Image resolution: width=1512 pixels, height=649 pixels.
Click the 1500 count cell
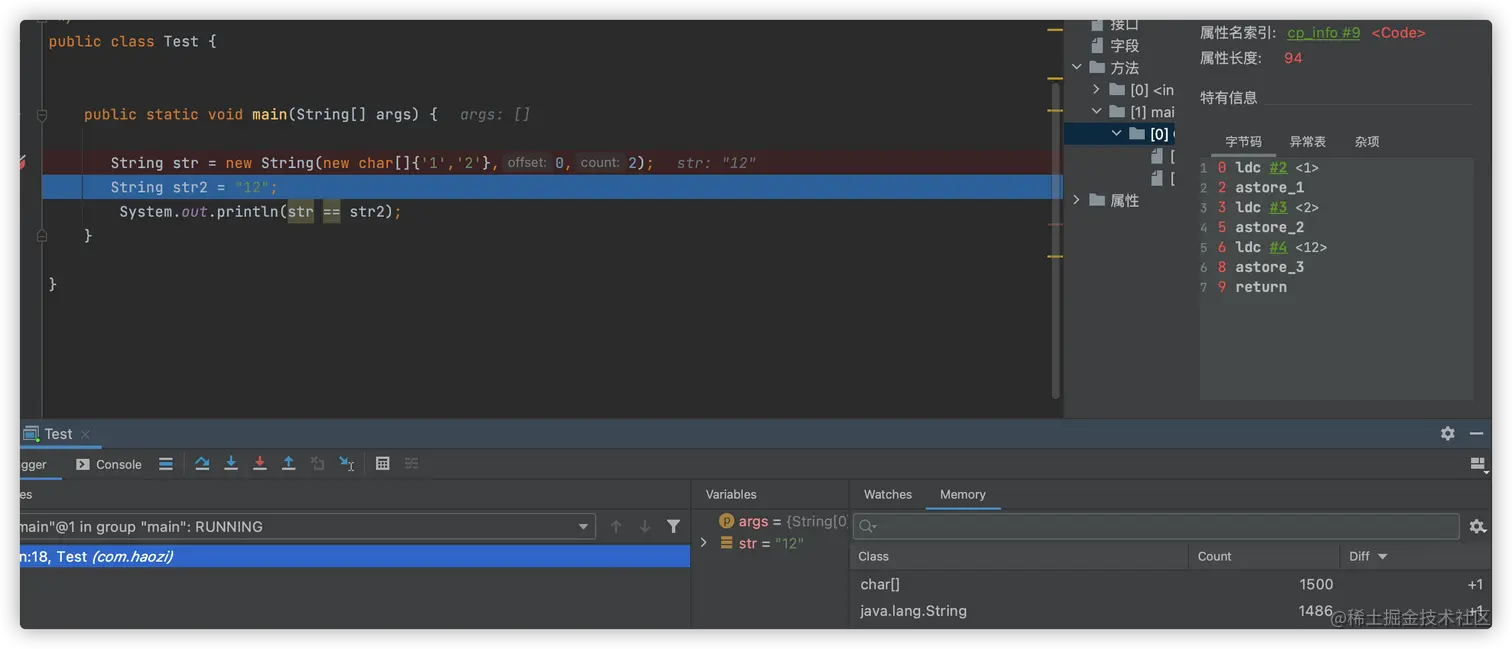tap(1316, 584)
